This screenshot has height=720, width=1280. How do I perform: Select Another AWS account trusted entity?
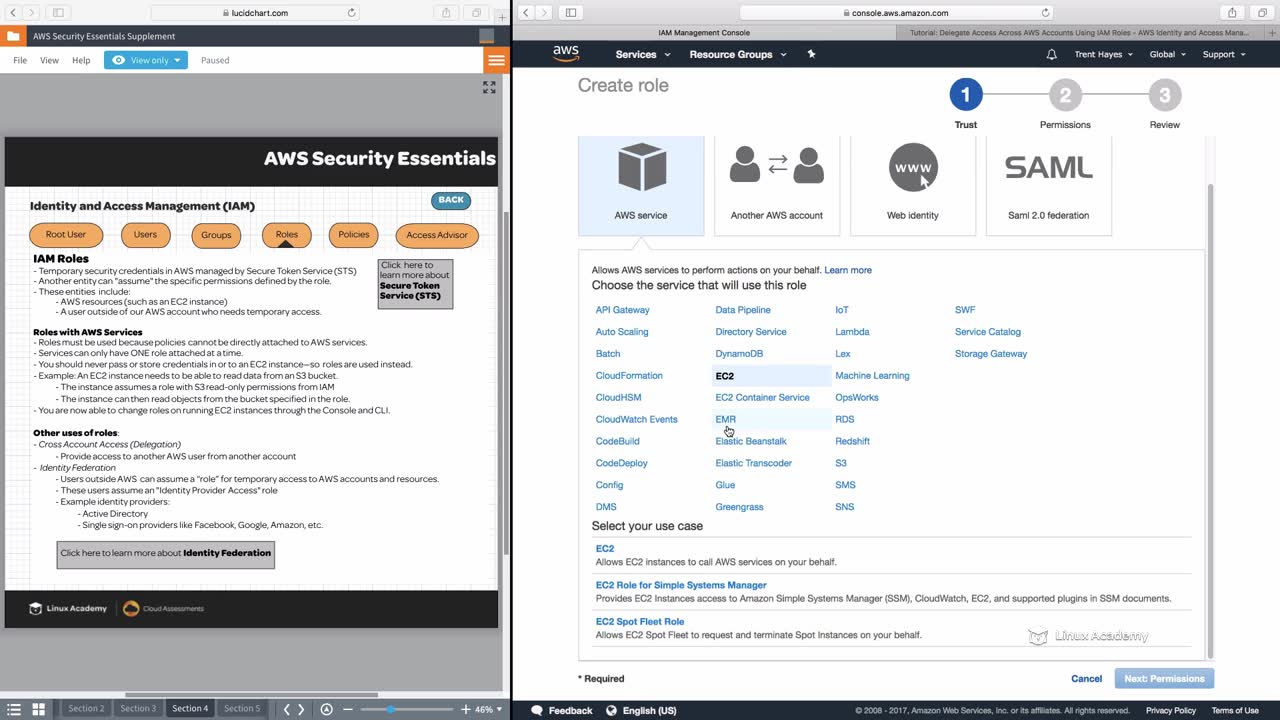(777, 186)
